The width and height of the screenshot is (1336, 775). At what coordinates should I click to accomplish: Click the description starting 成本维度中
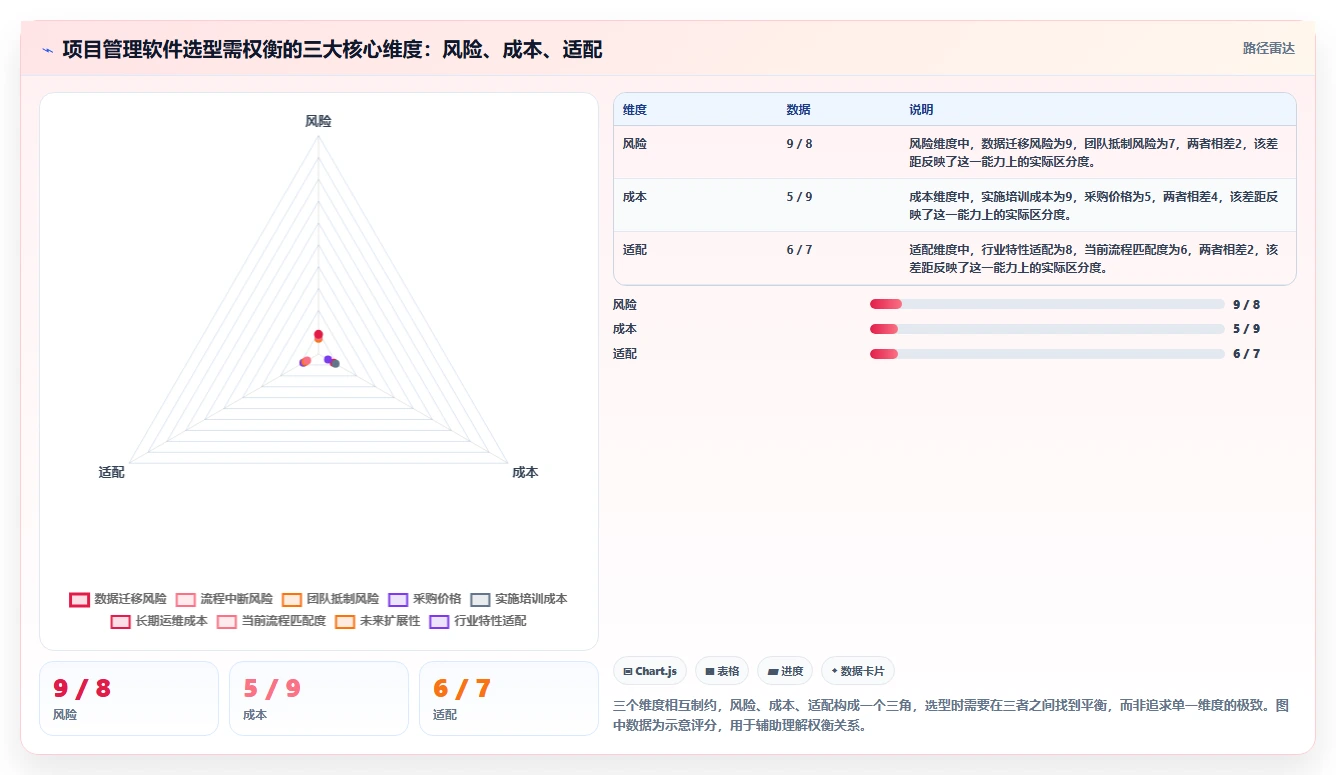1093,205
